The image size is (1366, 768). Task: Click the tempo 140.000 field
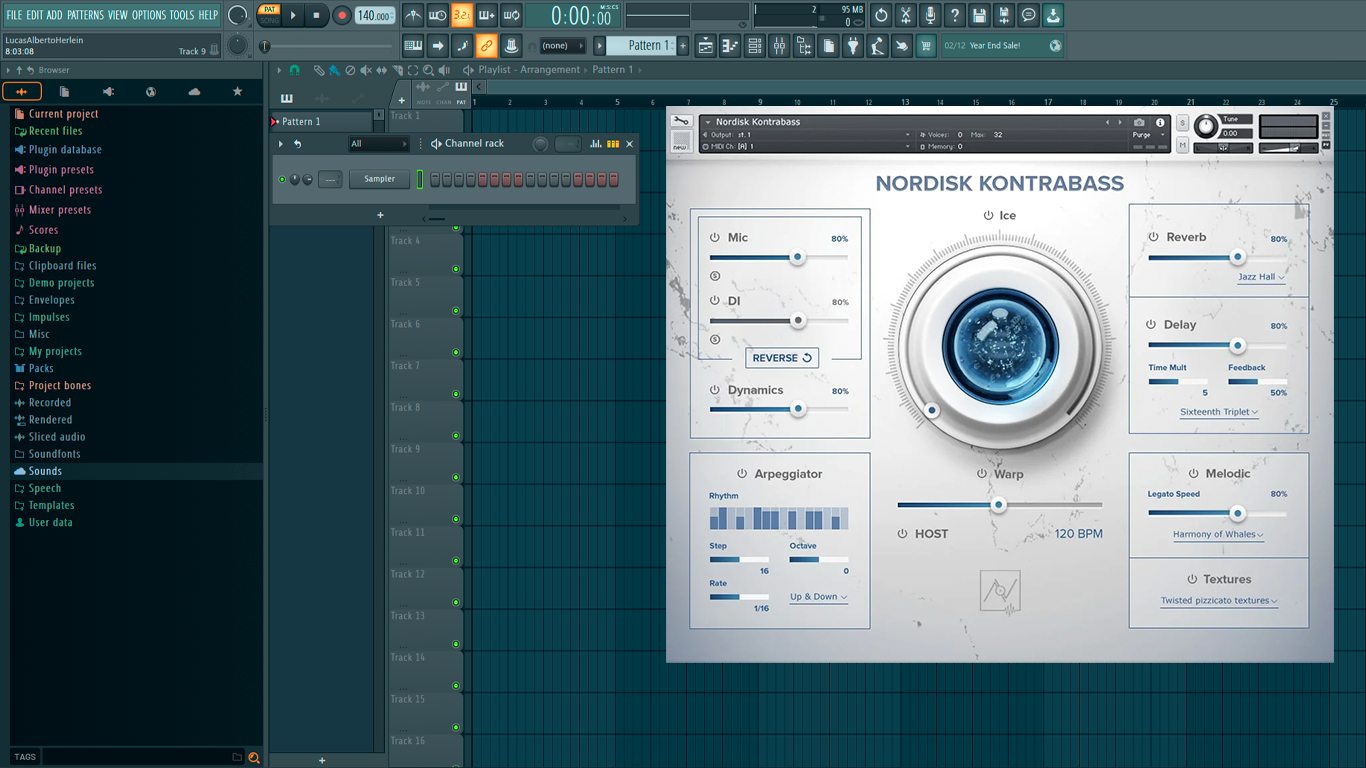[375, 16]
